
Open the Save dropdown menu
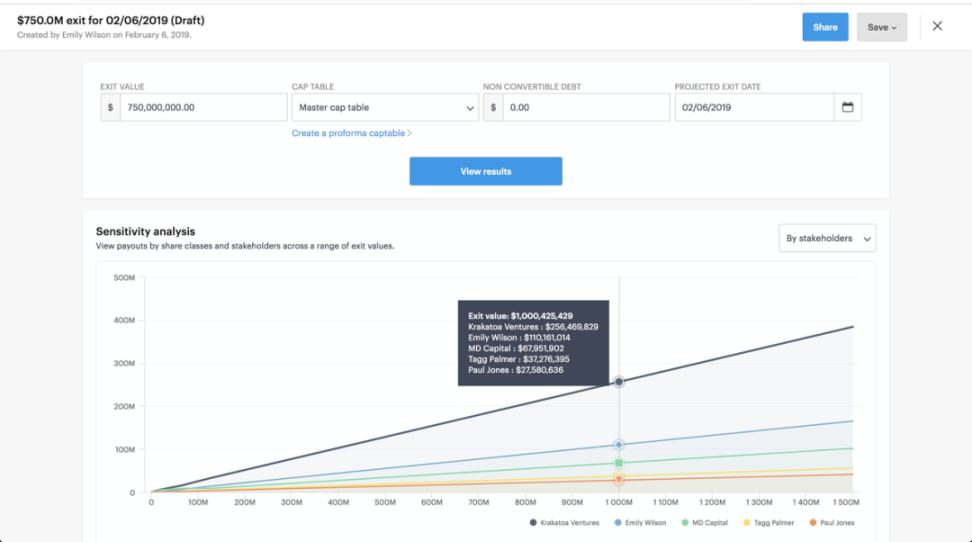coord(881,27)
